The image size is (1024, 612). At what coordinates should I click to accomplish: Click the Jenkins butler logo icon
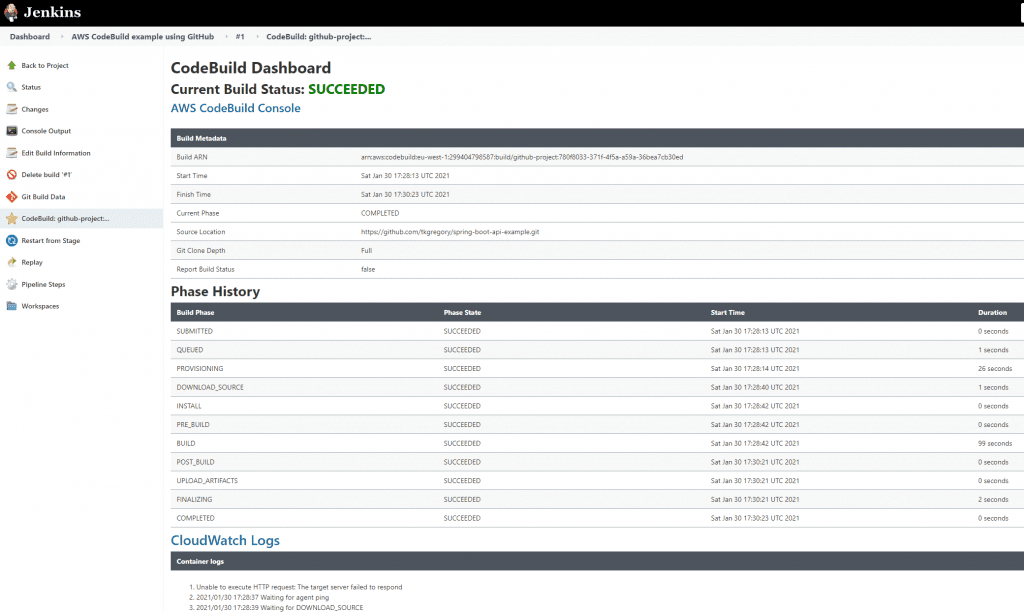click(13, 13)
